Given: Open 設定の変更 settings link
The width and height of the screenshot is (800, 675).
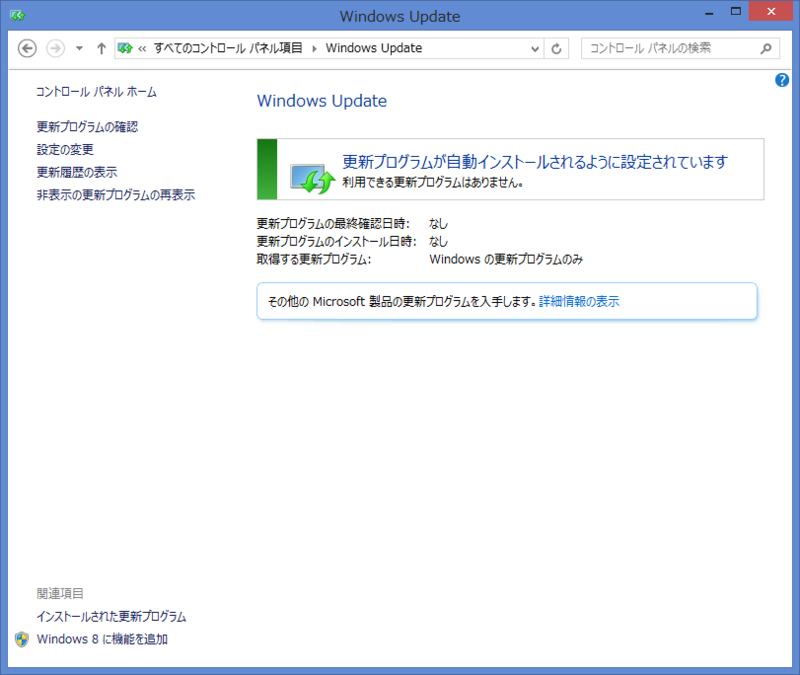Looking at the screenshot, I should pyautogui.click(x=65, y=149).
